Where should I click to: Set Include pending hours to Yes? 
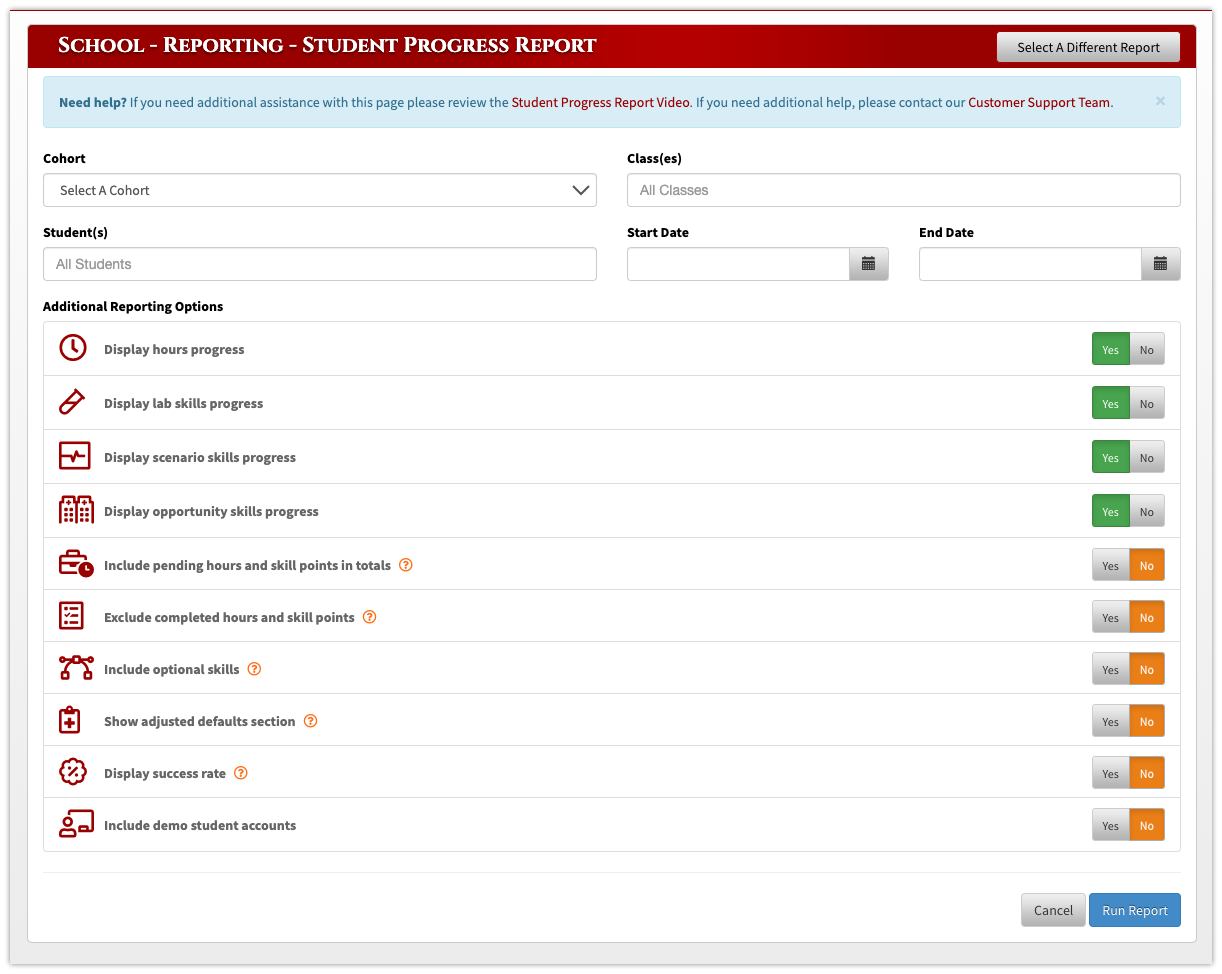(1111, 566)
